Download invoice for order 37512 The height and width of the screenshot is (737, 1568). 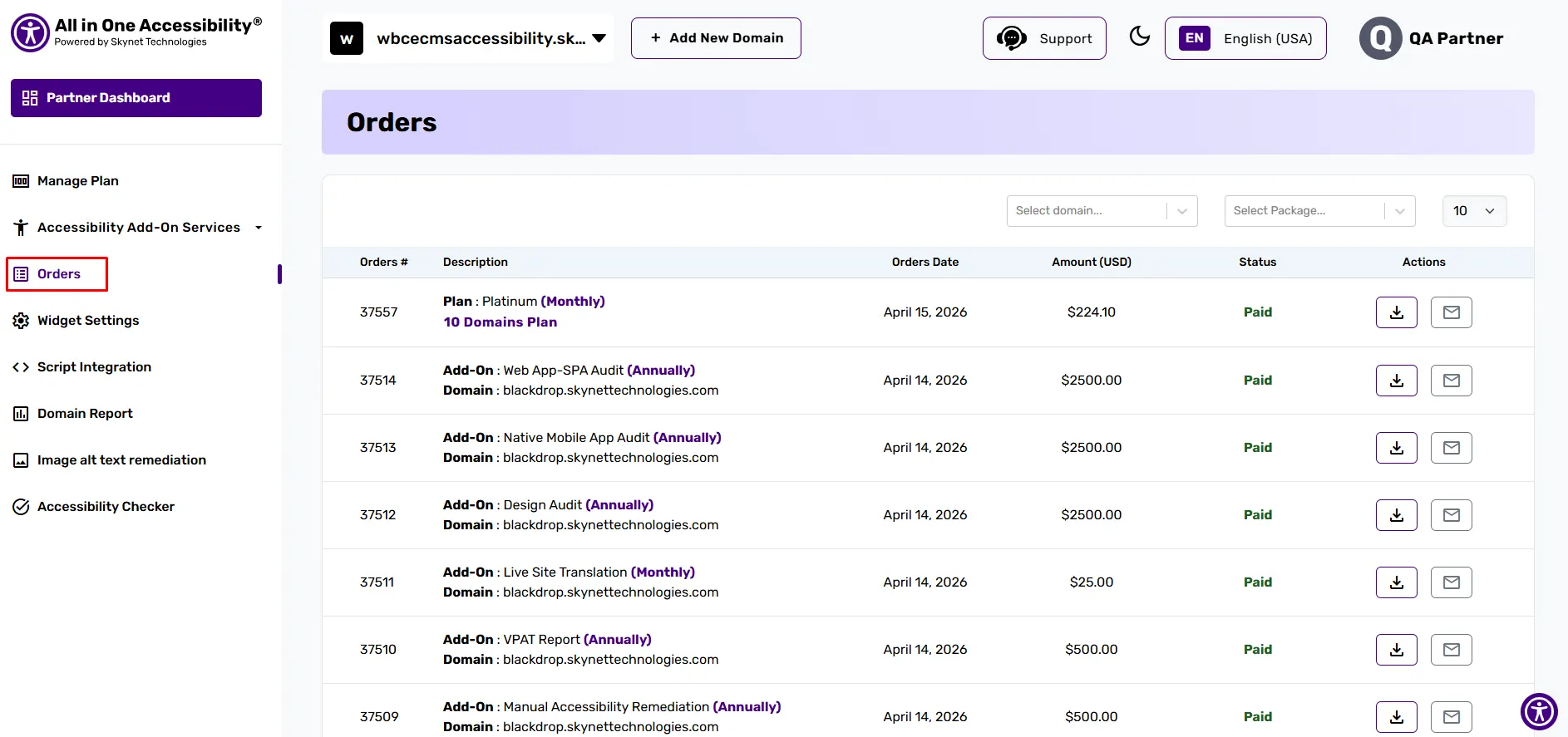(1397, 515)
